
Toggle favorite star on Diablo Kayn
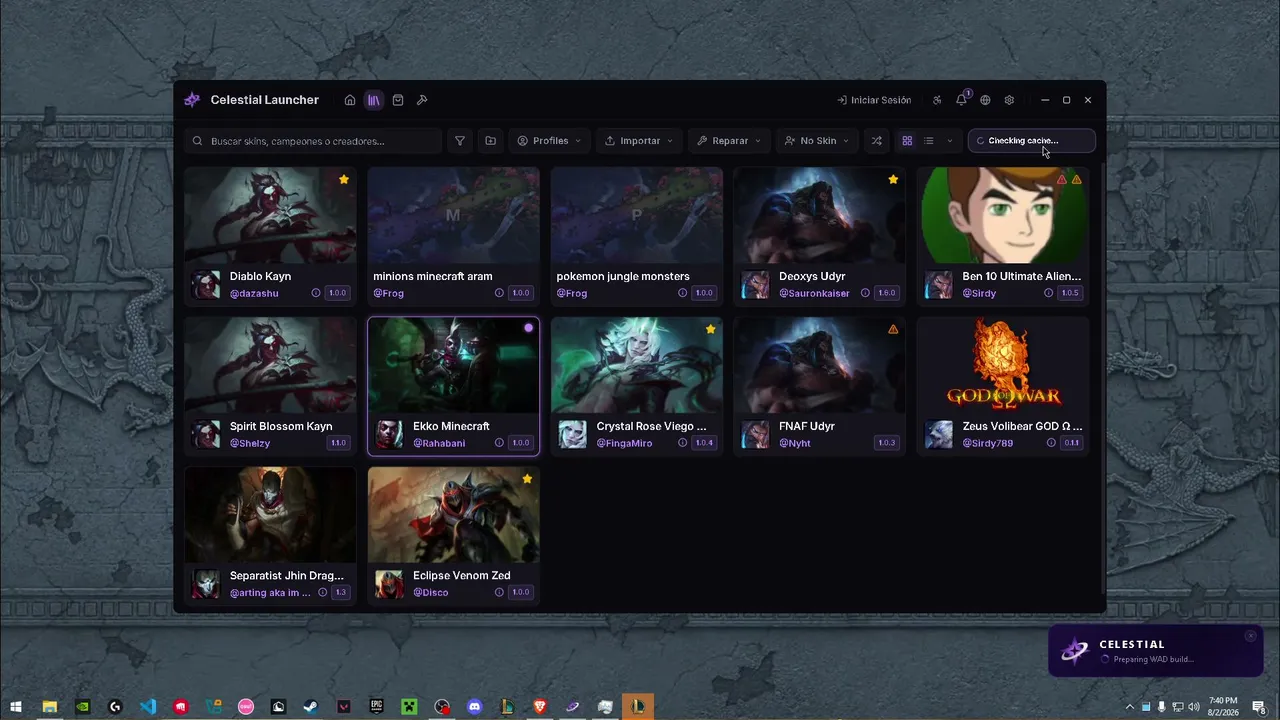pos(344,180)
